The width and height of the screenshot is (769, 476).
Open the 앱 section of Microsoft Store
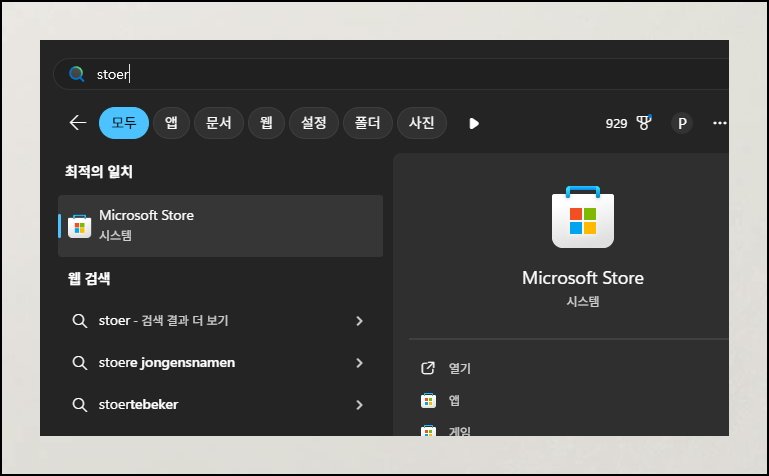[454, 401]
